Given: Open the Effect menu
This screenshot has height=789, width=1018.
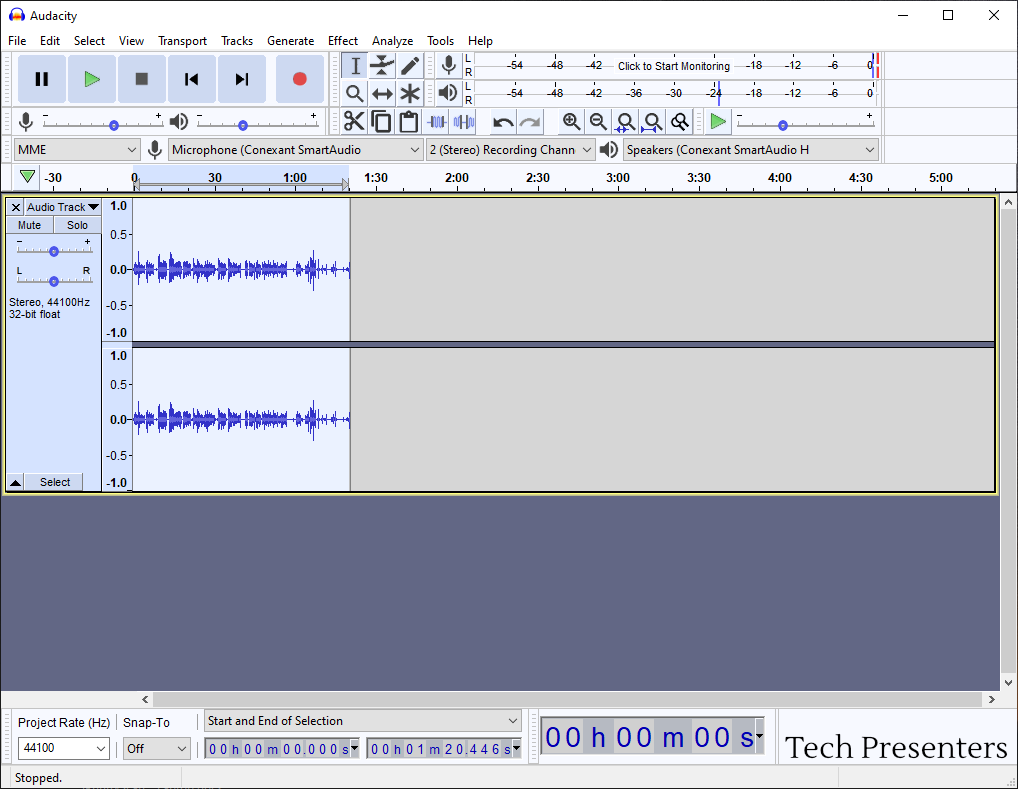Looking at the screenshot, I should coord(343,41).
